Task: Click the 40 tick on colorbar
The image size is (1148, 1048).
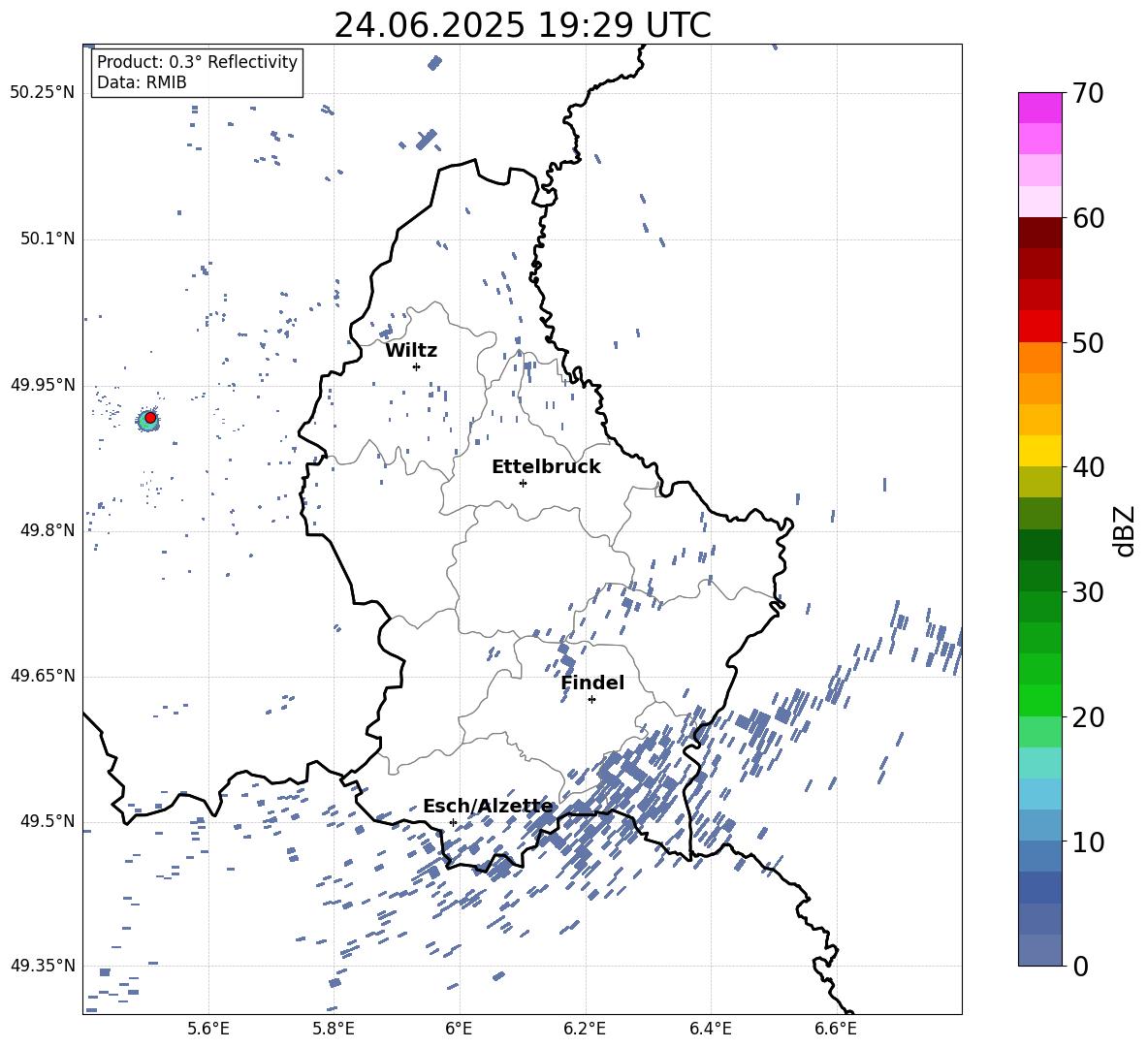Action: pos(1088,467)
